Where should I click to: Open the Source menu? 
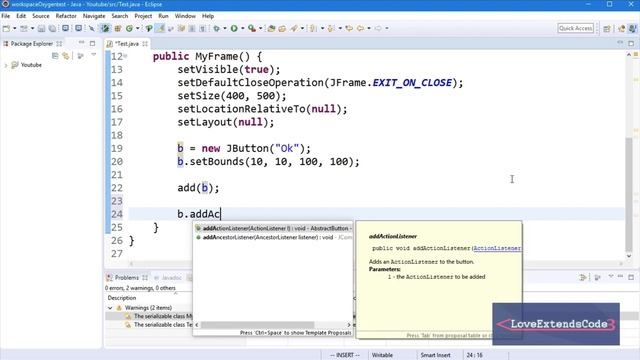pos(41,16)
